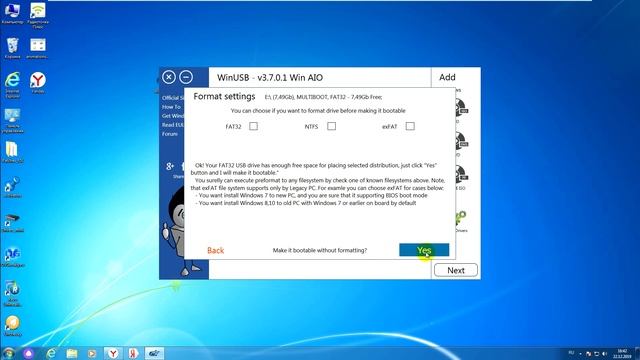Click the Add heading in right panel
640x360 pixels.
pyautogui.click(x=447, y=77)
